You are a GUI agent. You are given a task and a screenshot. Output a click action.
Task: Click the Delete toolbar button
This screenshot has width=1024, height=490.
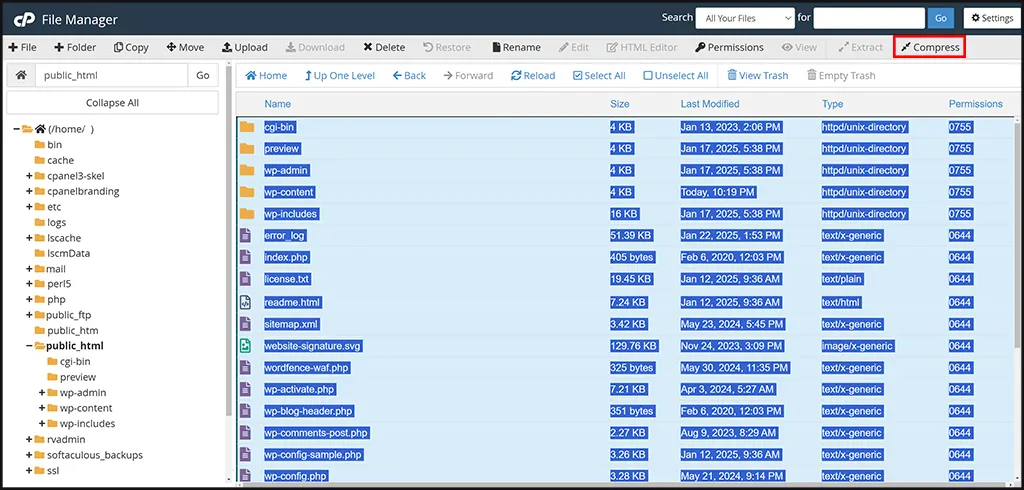coord(384,47)
